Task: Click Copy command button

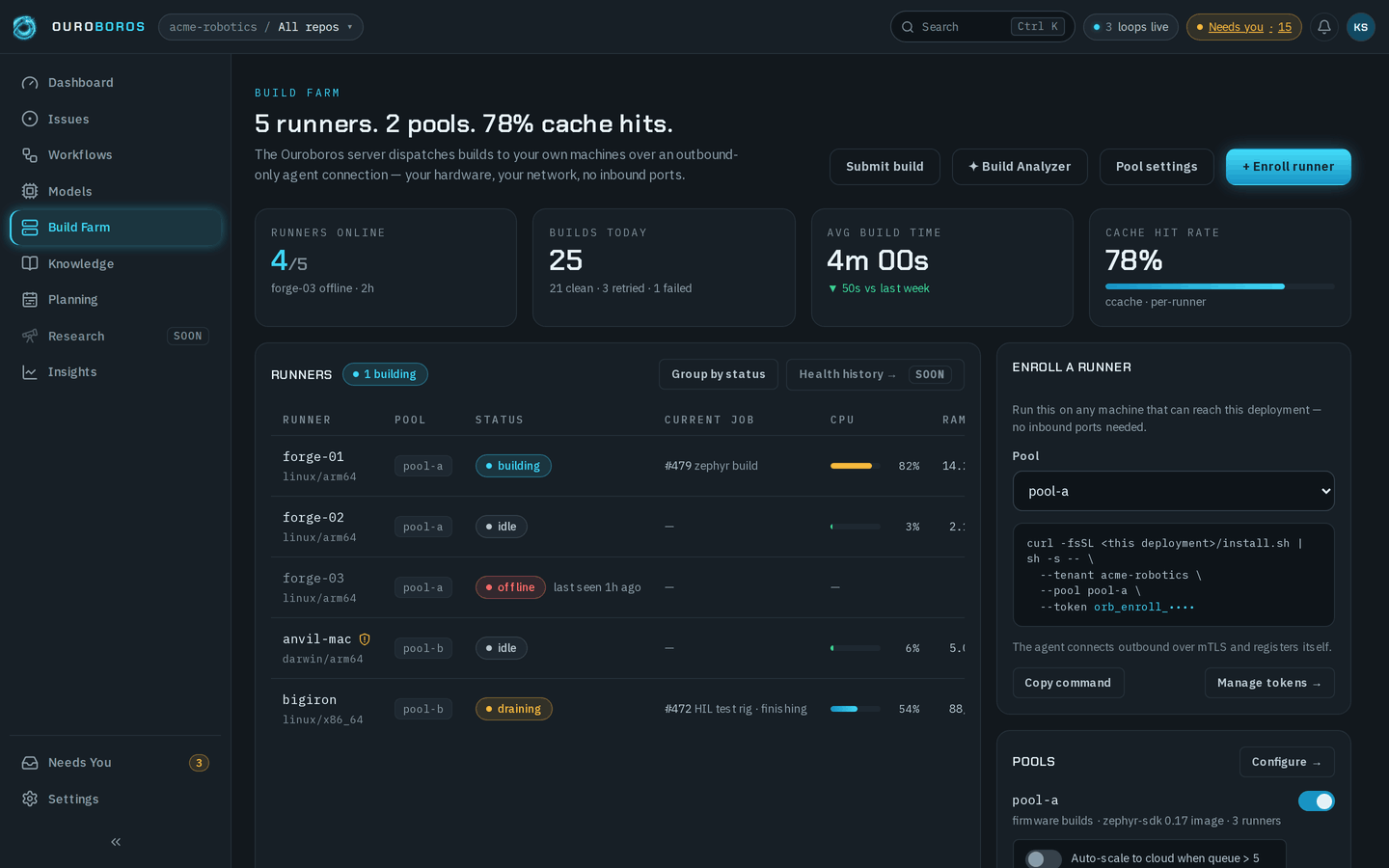Action: (x=1068, y=683)
